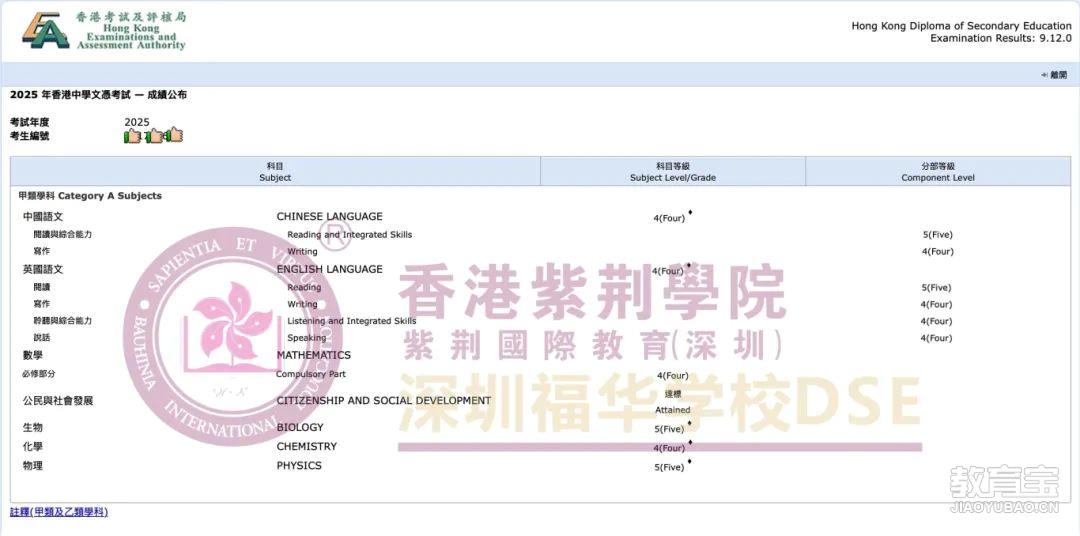
Task: Select the "Hong Kong Diploma of Secondary Education" title text
Action: (x=962, y=26)
